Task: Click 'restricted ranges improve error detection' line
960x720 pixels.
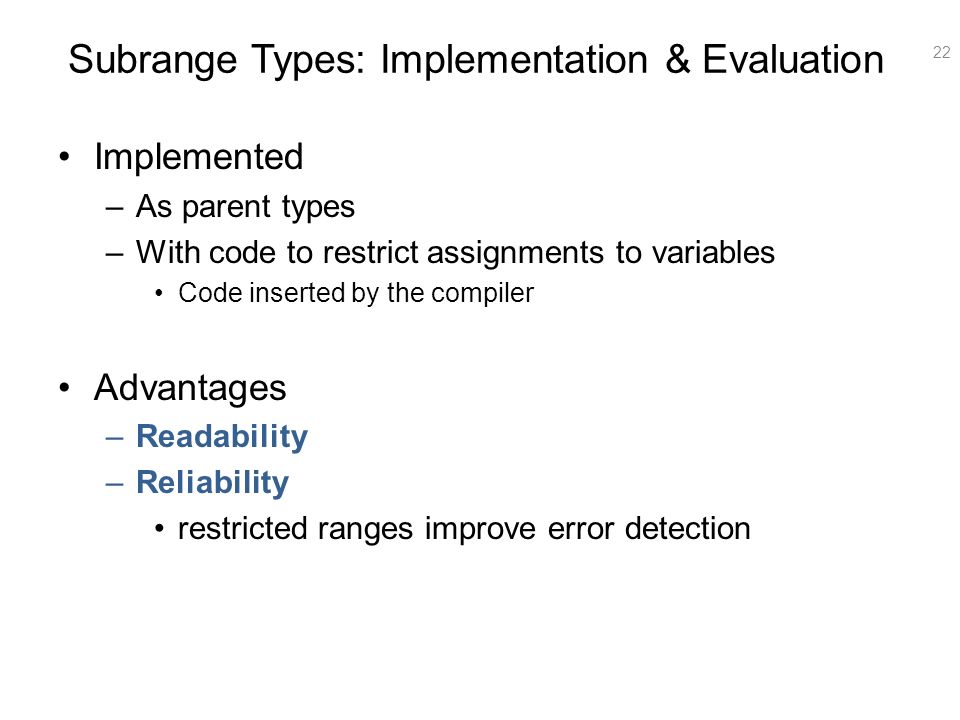Action: (x=463, y=528)
